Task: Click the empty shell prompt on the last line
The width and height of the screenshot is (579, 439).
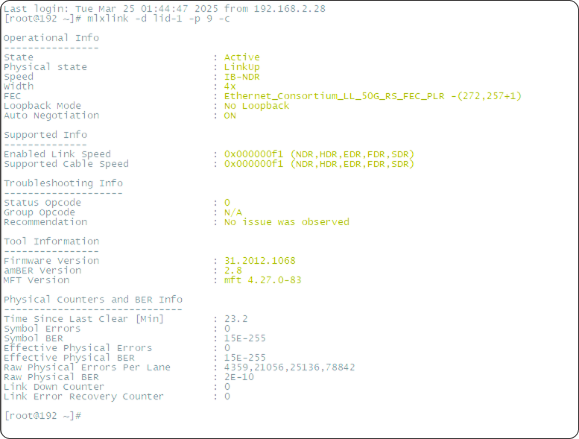Action: (43, 416)
